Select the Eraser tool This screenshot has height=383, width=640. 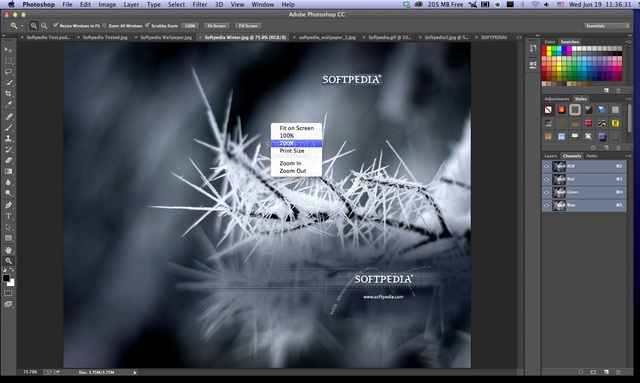[x=8, y=160]
